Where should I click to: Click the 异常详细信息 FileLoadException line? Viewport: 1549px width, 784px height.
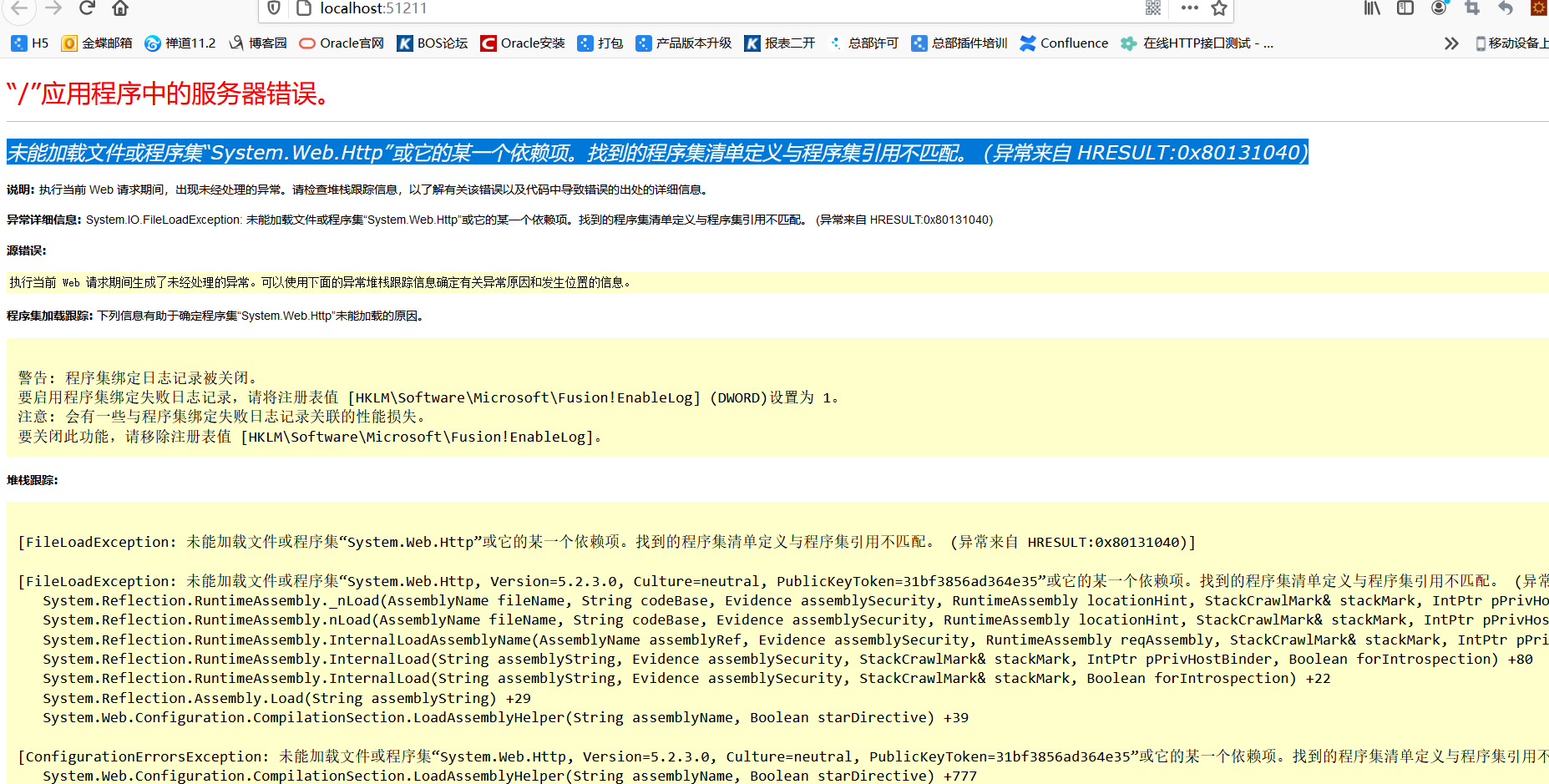pos(499,220)
